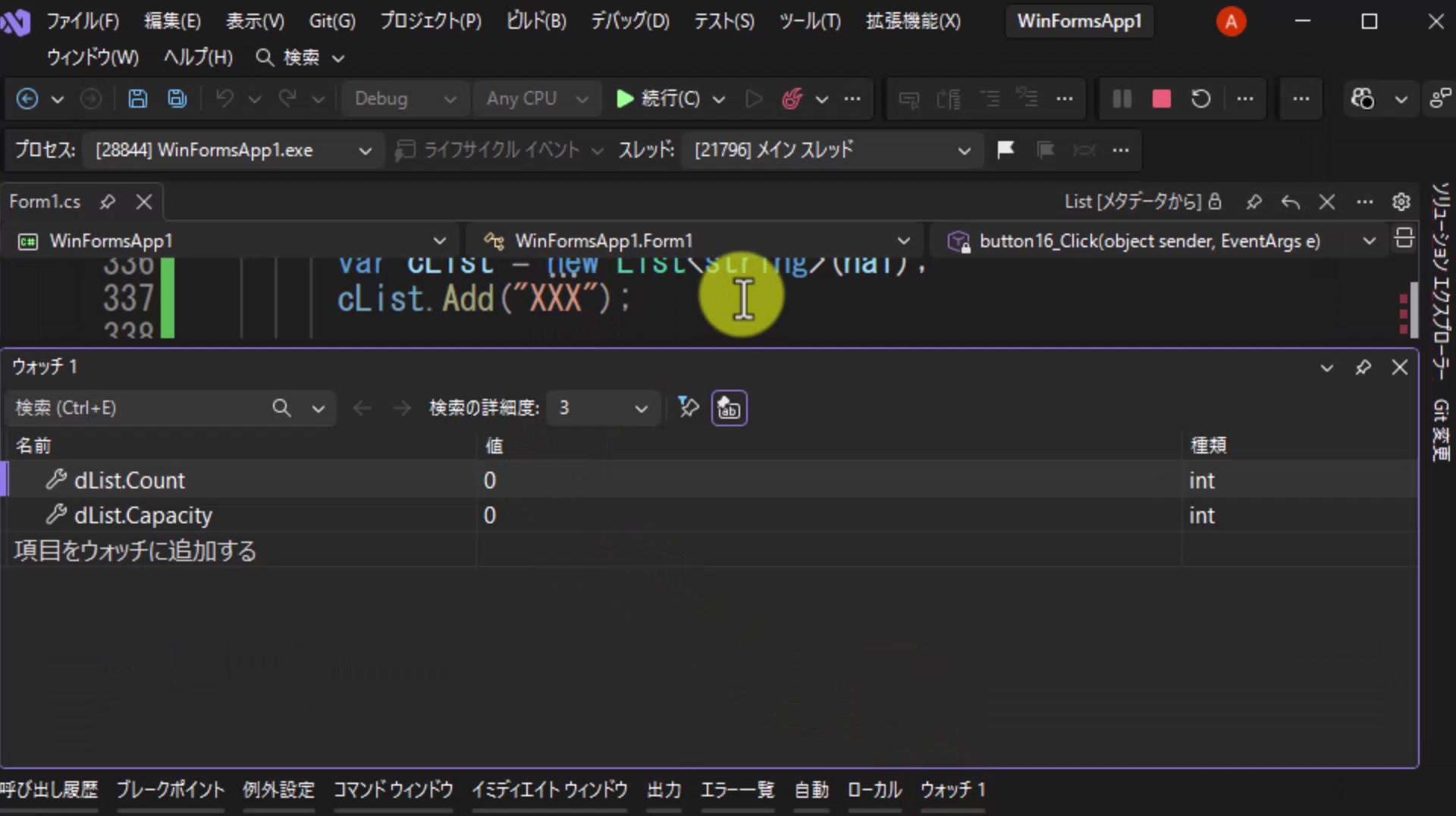Click the split editor window icon
The width and height of the screenshot is (1456, 816).
(x=1404, y=238)
